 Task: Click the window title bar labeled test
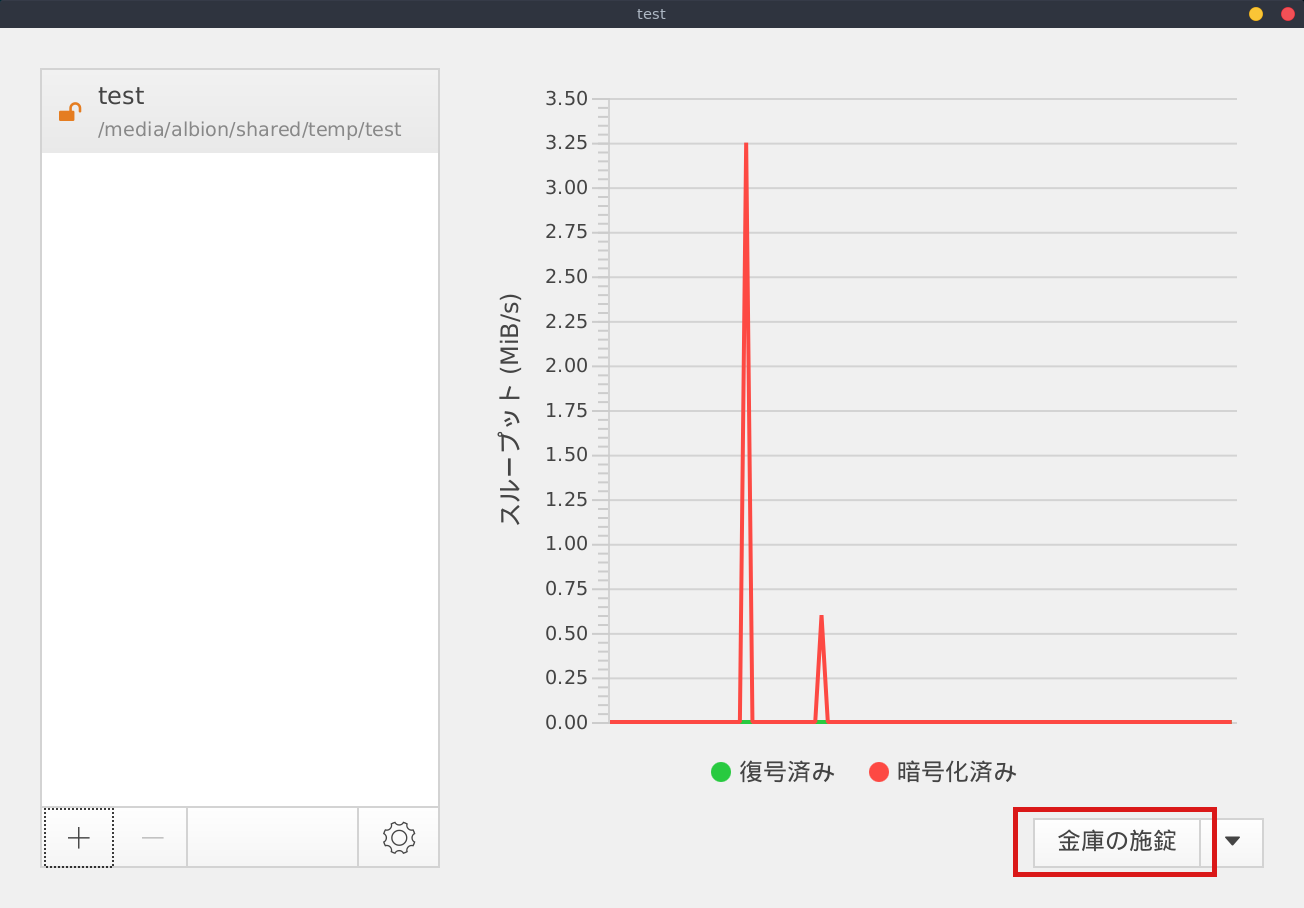[x=651, y=14]
